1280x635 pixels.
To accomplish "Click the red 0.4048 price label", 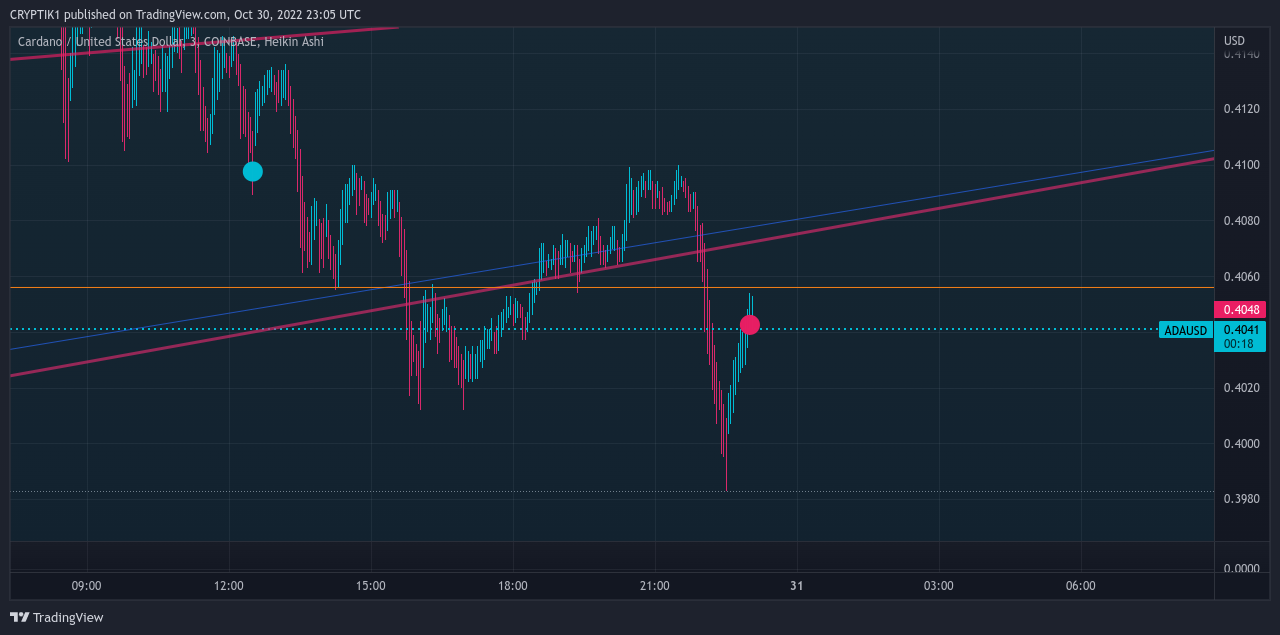I will [x=1240, y=310].
